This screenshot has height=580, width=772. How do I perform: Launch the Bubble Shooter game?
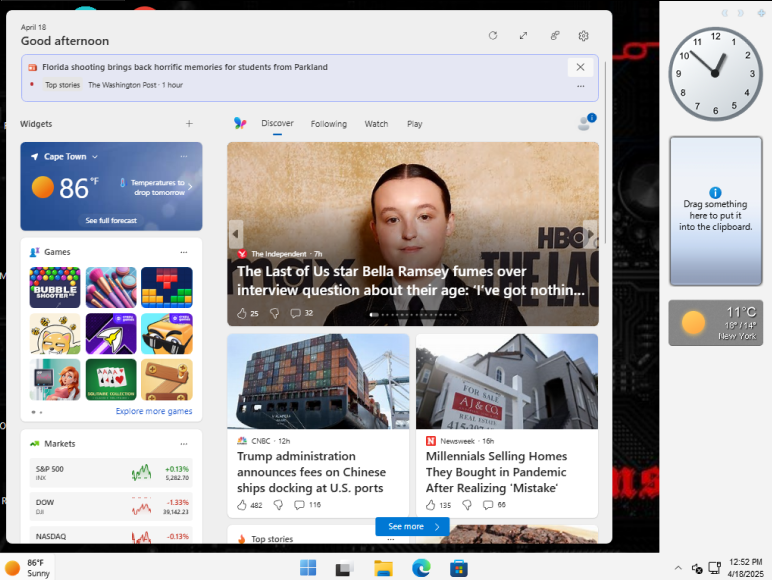click(55, 287)
